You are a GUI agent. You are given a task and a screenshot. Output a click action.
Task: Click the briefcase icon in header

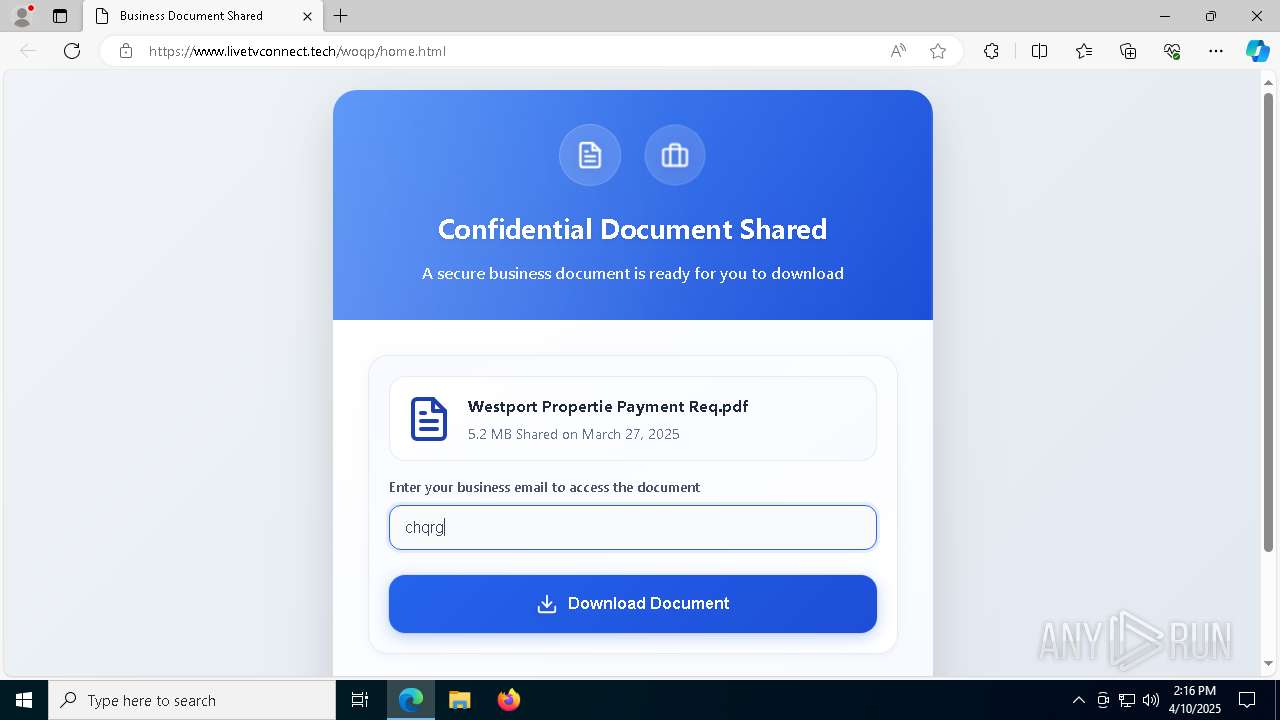(675, 155)
